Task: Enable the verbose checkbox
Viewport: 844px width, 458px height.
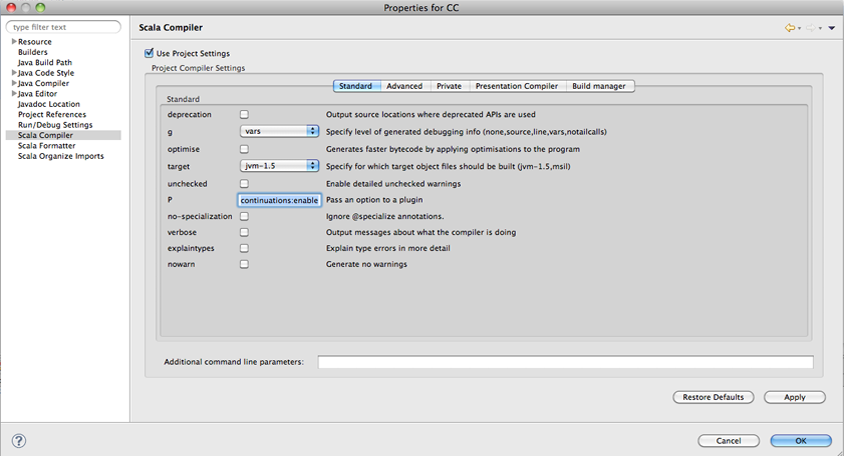Action: point(244,232)
